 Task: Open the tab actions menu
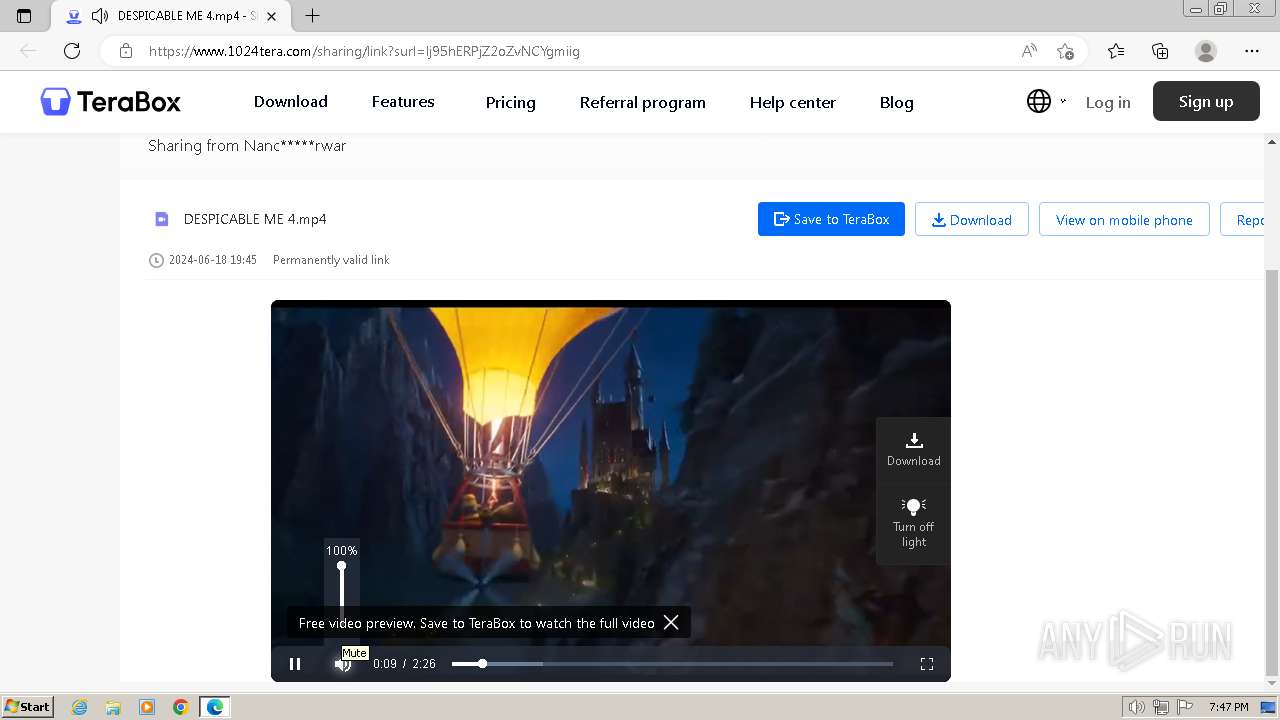click(24, 16)
